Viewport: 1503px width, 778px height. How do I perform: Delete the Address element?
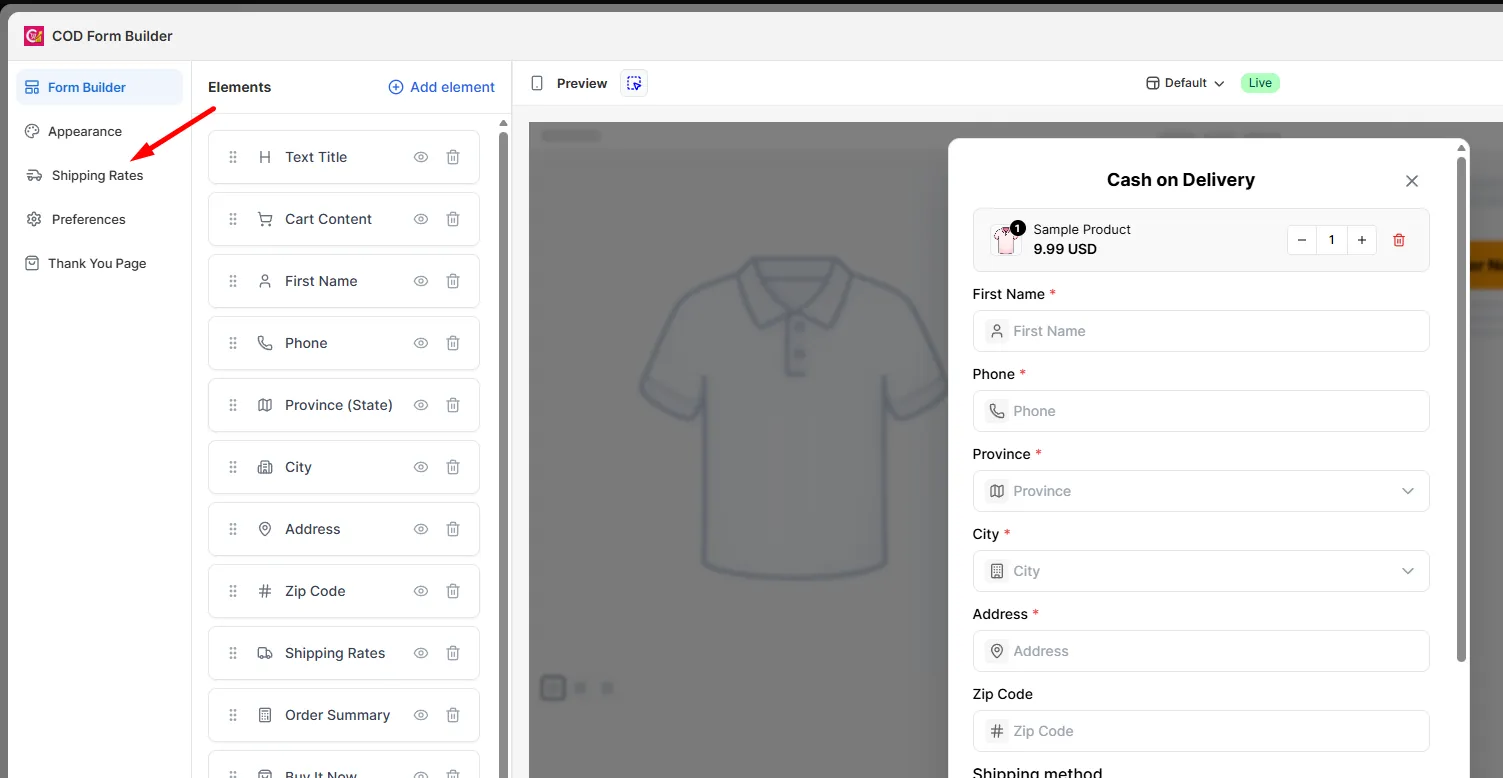tap(453, 529)
